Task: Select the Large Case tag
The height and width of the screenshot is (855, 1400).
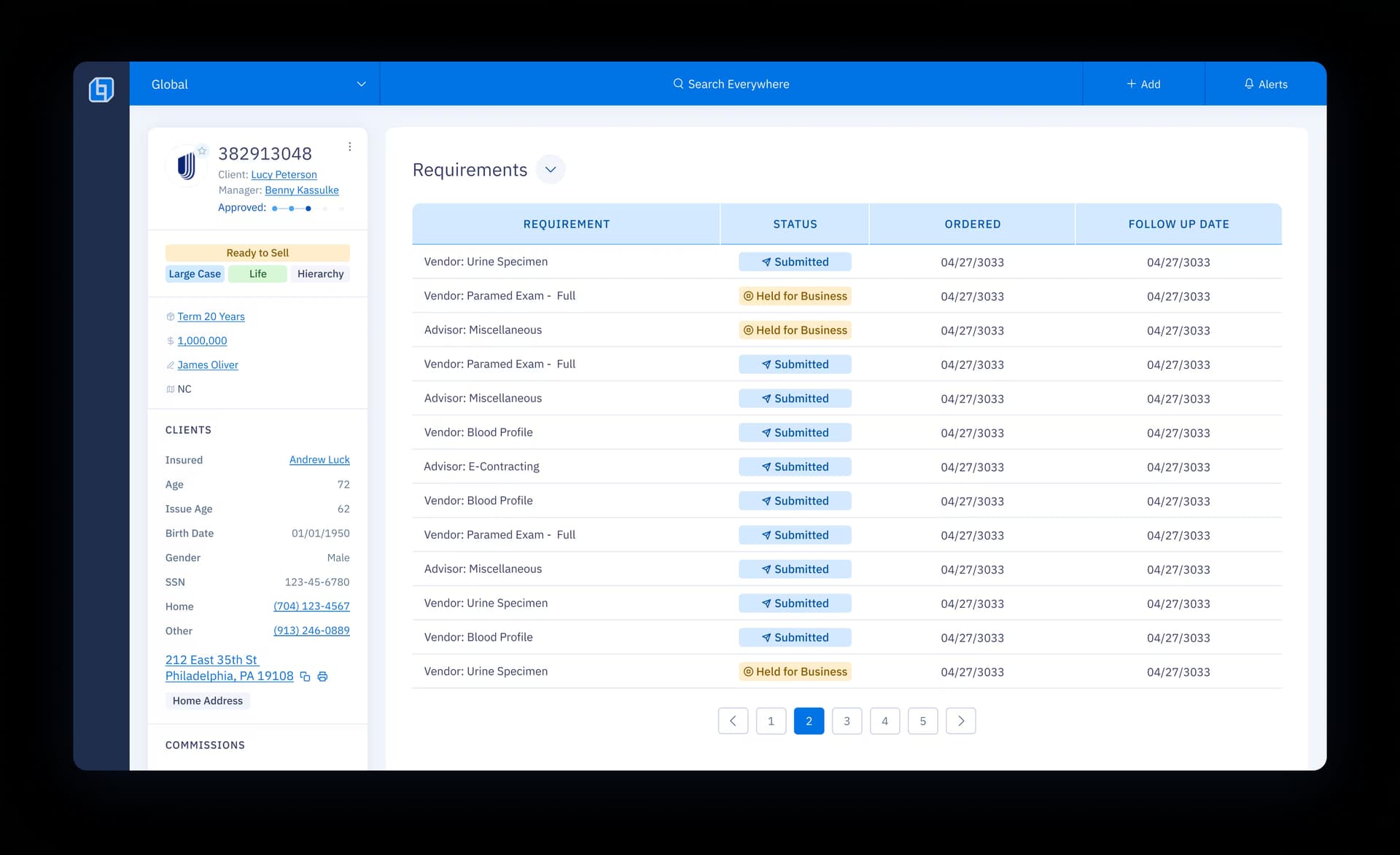Action: (195, 274)
